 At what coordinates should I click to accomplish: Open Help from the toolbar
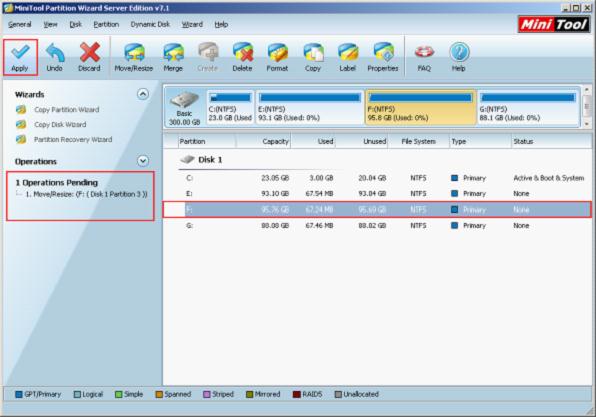click(459, 57)
